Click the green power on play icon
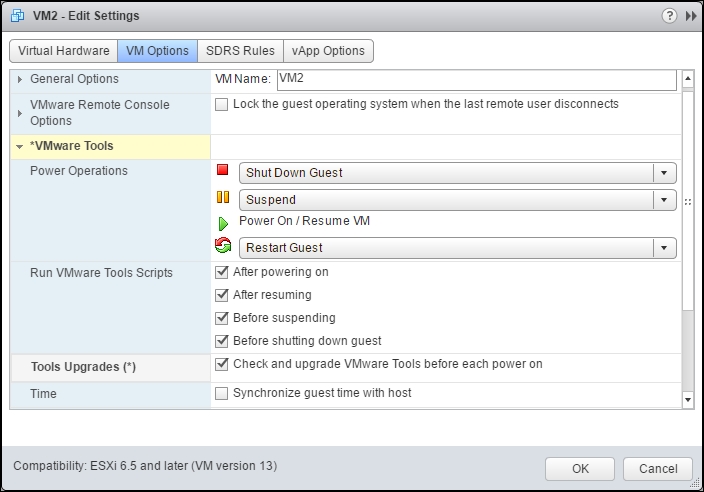The width and height of the screenshot is (704, 492). coord(223,224)
